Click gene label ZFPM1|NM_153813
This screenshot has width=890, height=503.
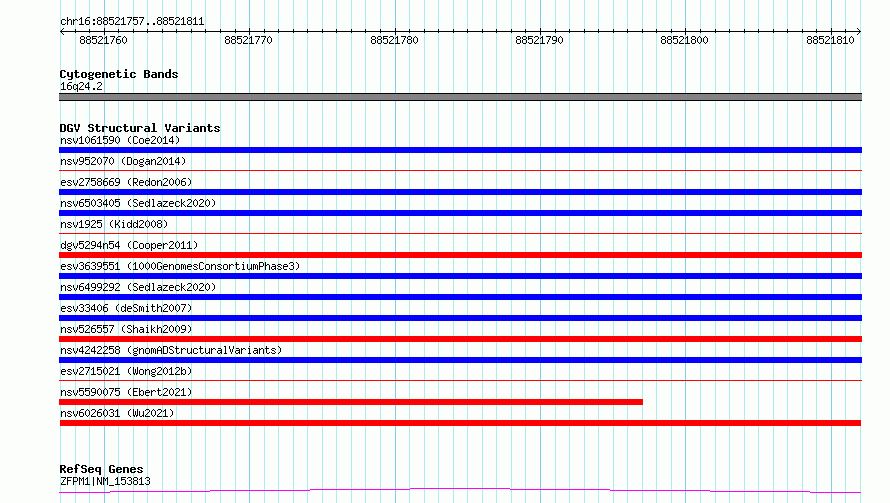pyautogui.click(x=105, y=481)
